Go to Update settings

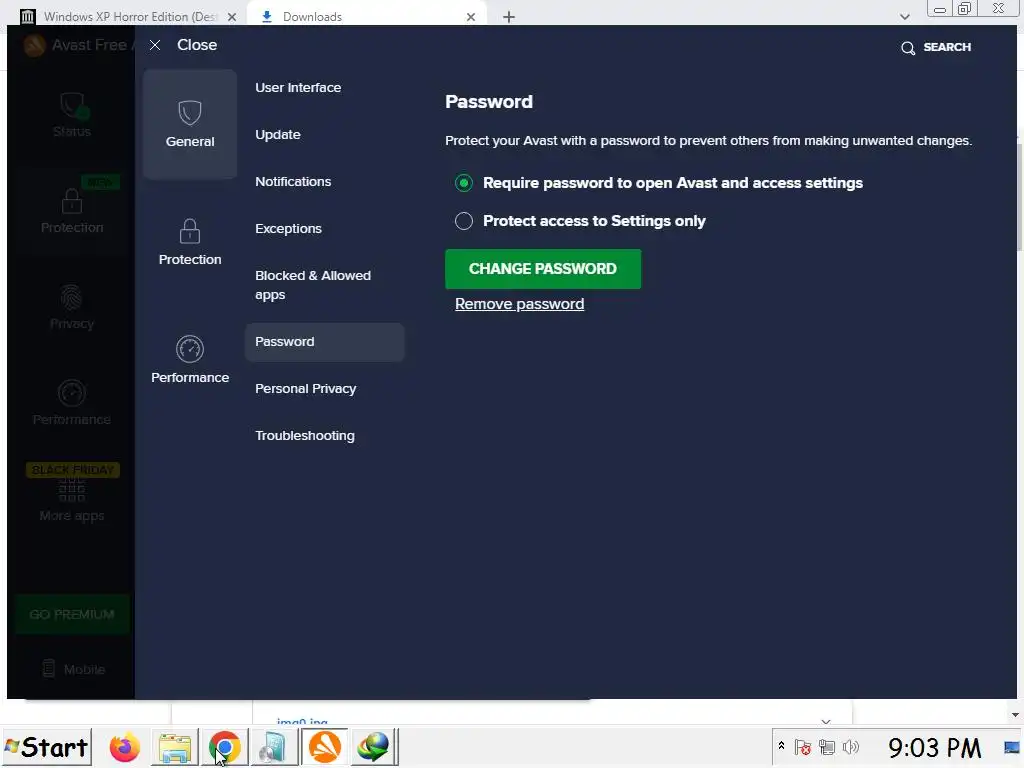278,135
